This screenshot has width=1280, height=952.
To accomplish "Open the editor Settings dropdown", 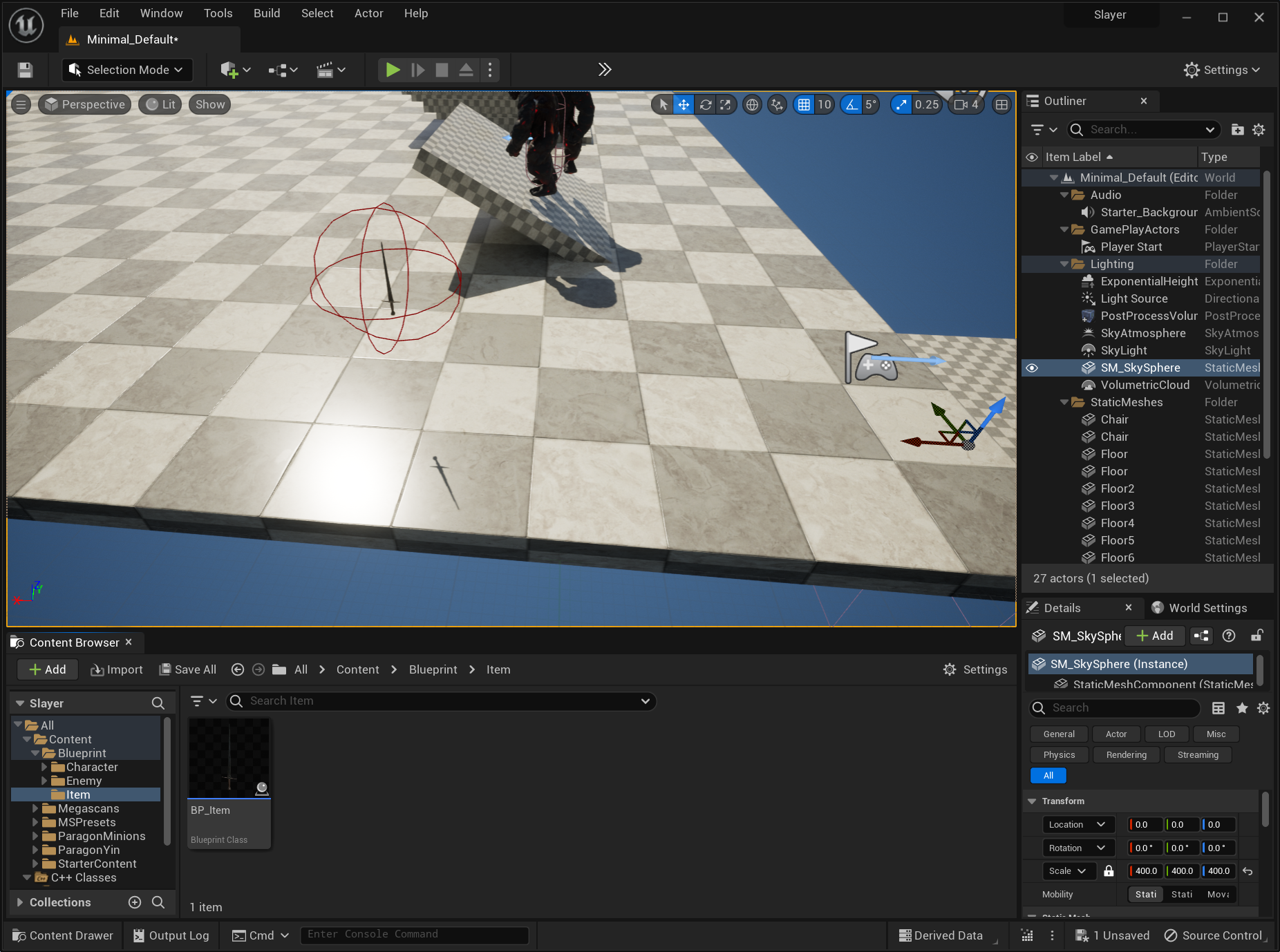I will (x=1222, y=70).
